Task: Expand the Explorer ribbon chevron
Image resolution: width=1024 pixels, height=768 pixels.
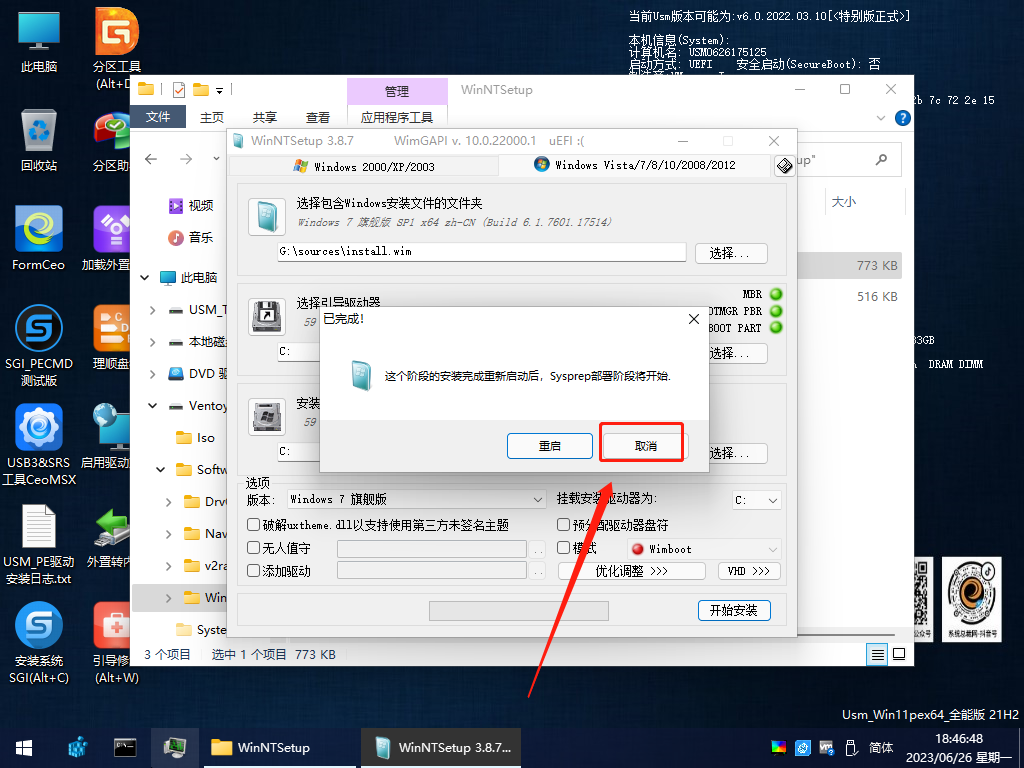Action: pos(880,118)
